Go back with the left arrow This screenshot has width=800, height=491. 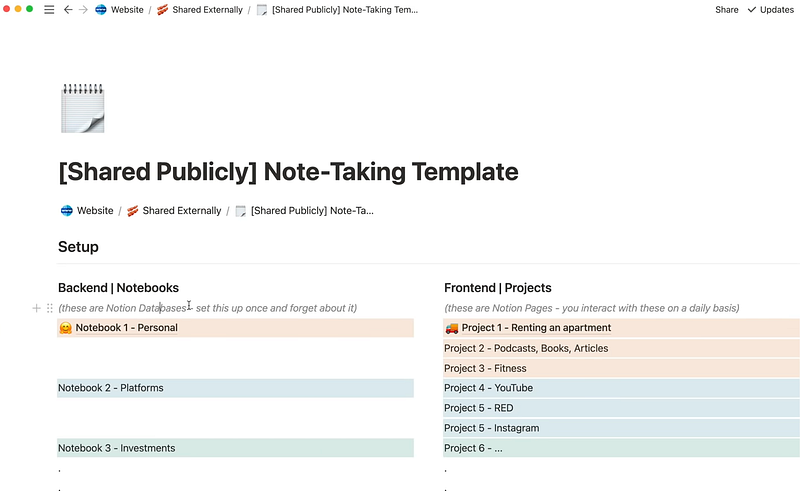(67, 10)
